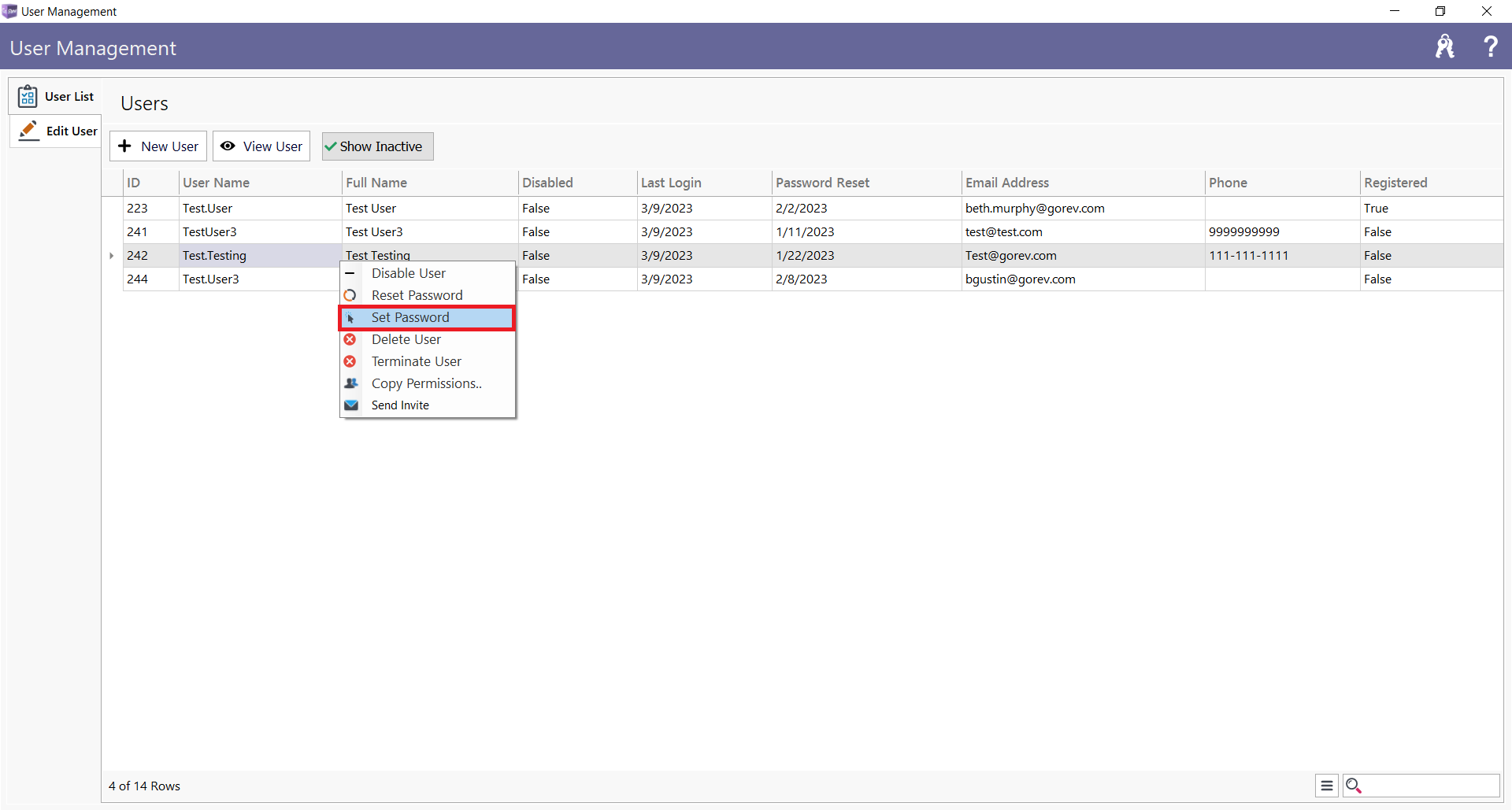This screenshot has width=1512, height=810.
Task: Sort by the Password Reset column header
Action: 866,183
